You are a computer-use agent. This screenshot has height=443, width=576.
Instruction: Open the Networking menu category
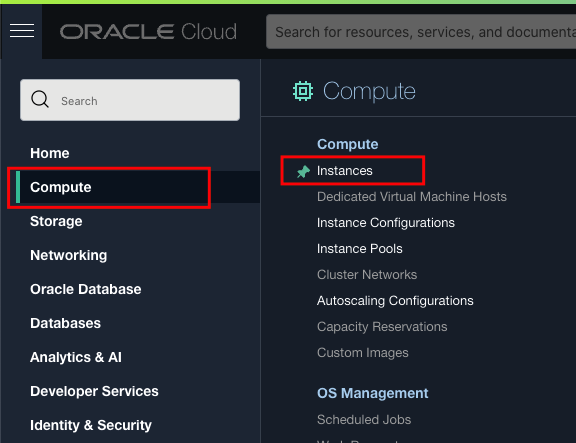[69, 255]
